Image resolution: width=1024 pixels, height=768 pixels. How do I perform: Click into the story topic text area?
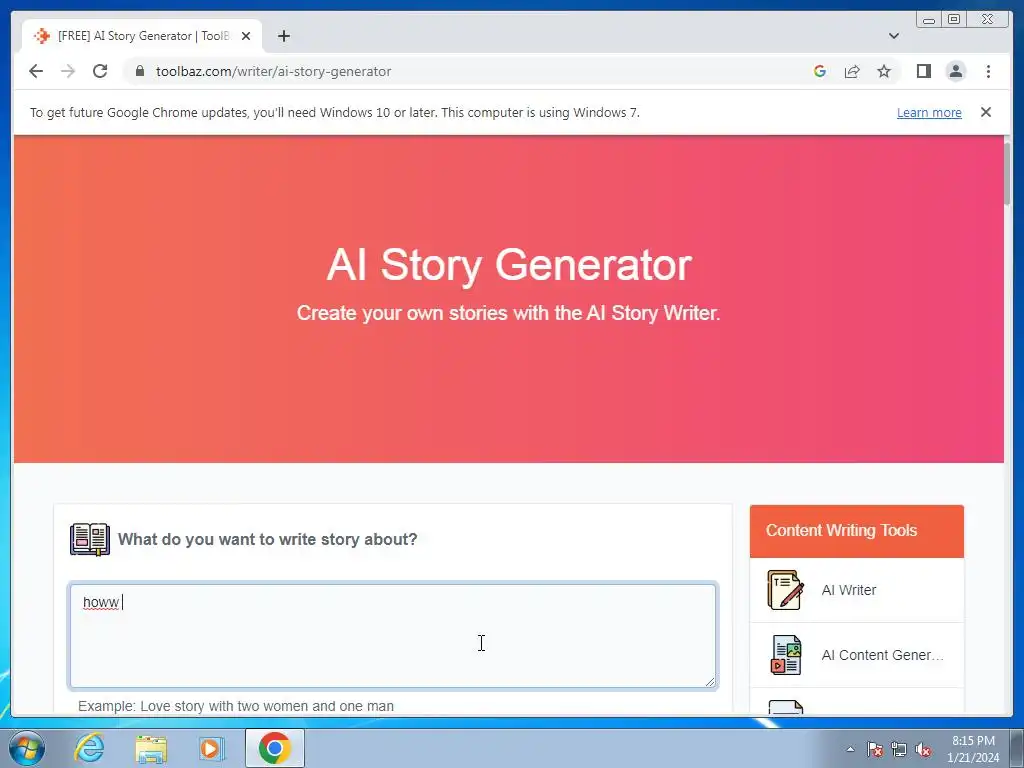click(392, 635)
